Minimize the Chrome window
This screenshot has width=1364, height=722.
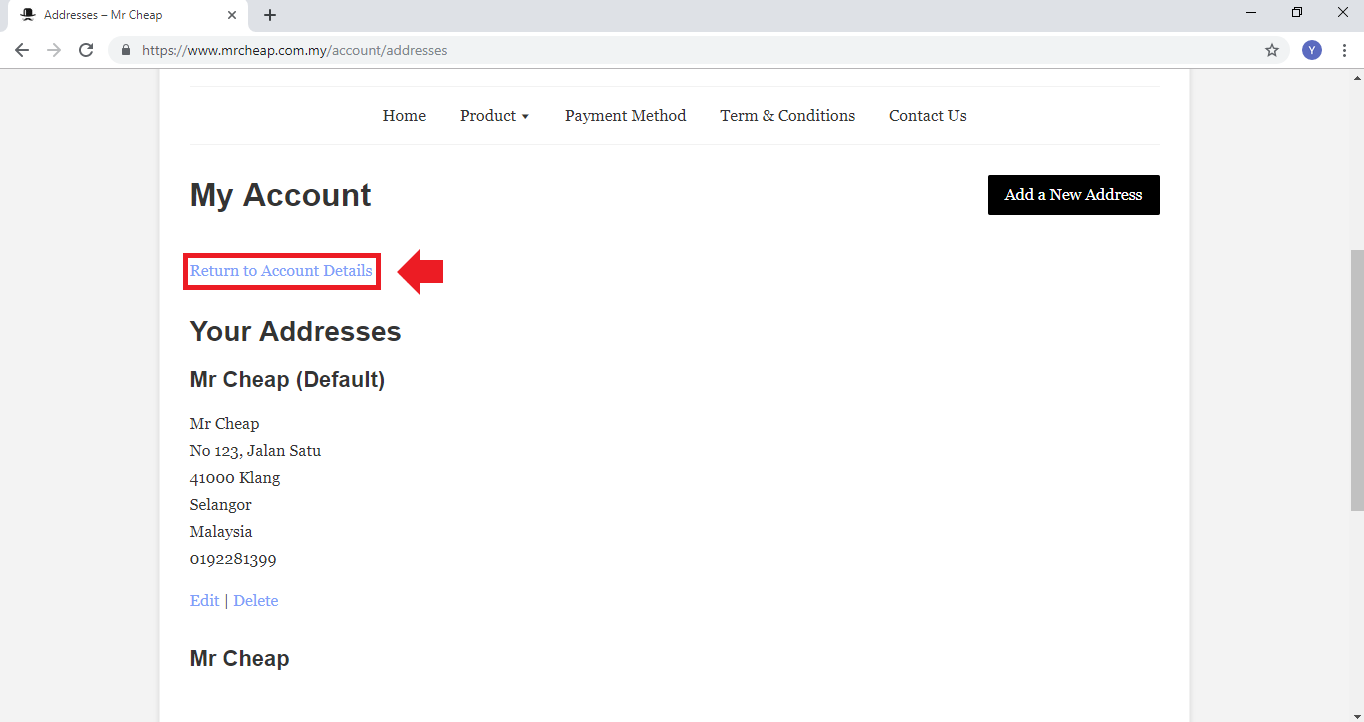tap(1251, 13)
